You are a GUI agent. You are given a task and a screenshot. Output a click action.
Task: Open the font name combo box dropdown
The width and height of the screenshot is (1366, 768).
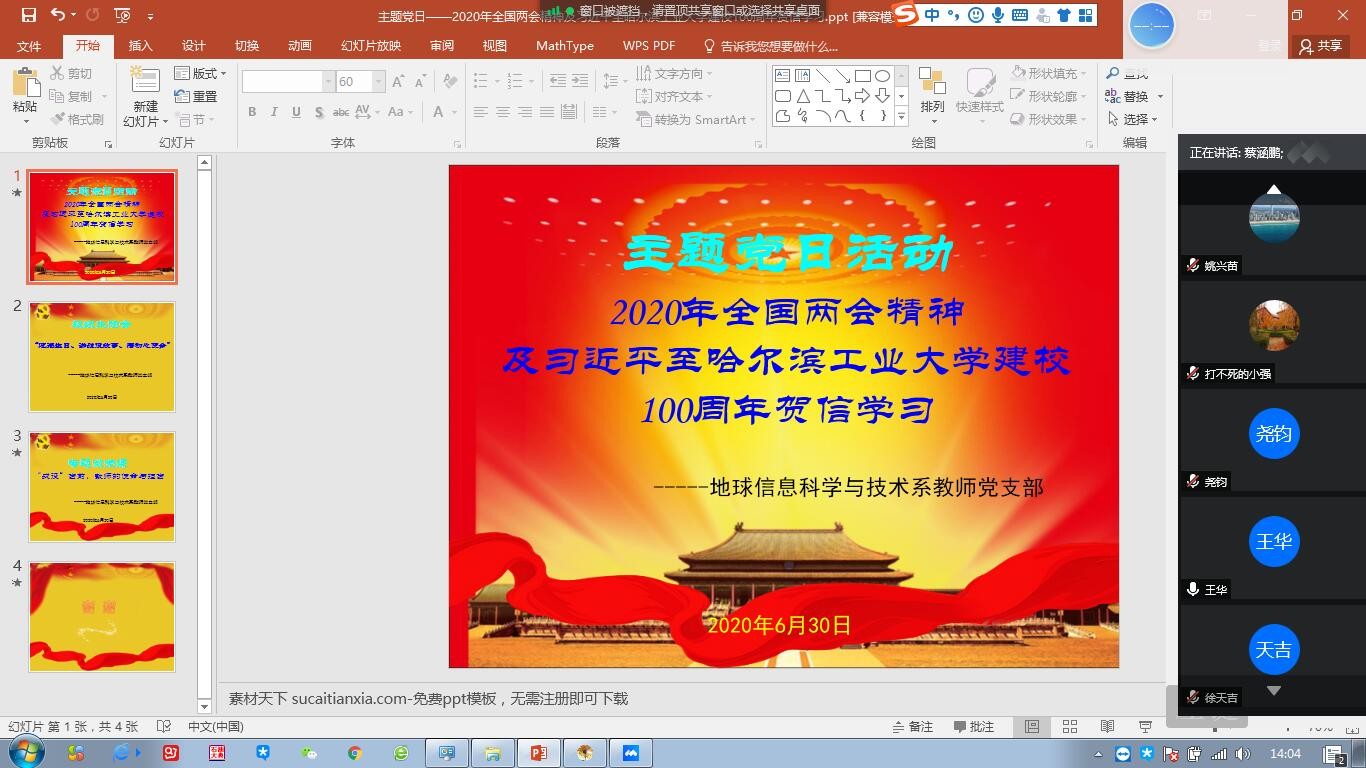point(328,82)
